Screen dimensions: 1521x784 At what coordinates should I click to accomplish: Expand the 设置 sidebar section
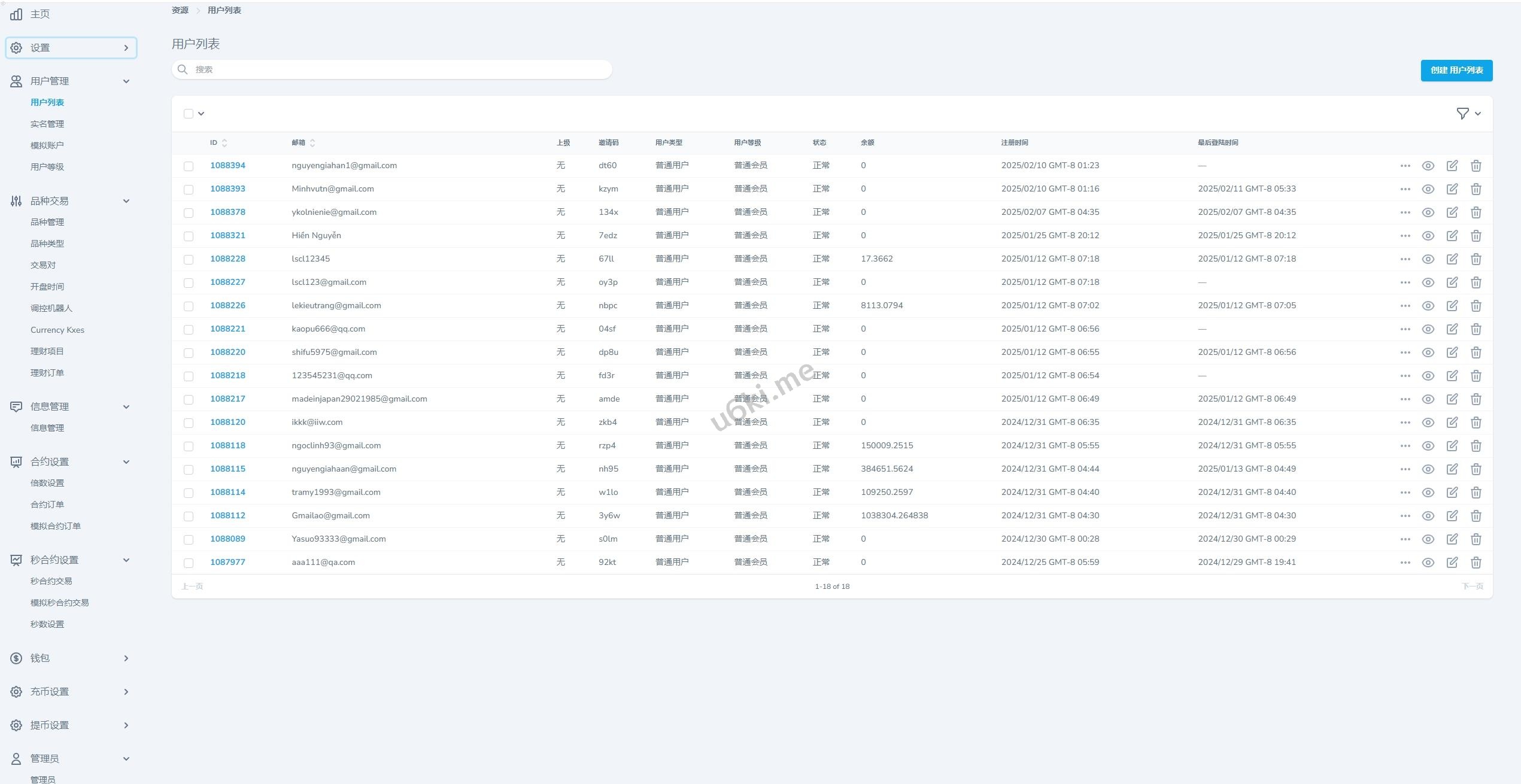(71, 48)
